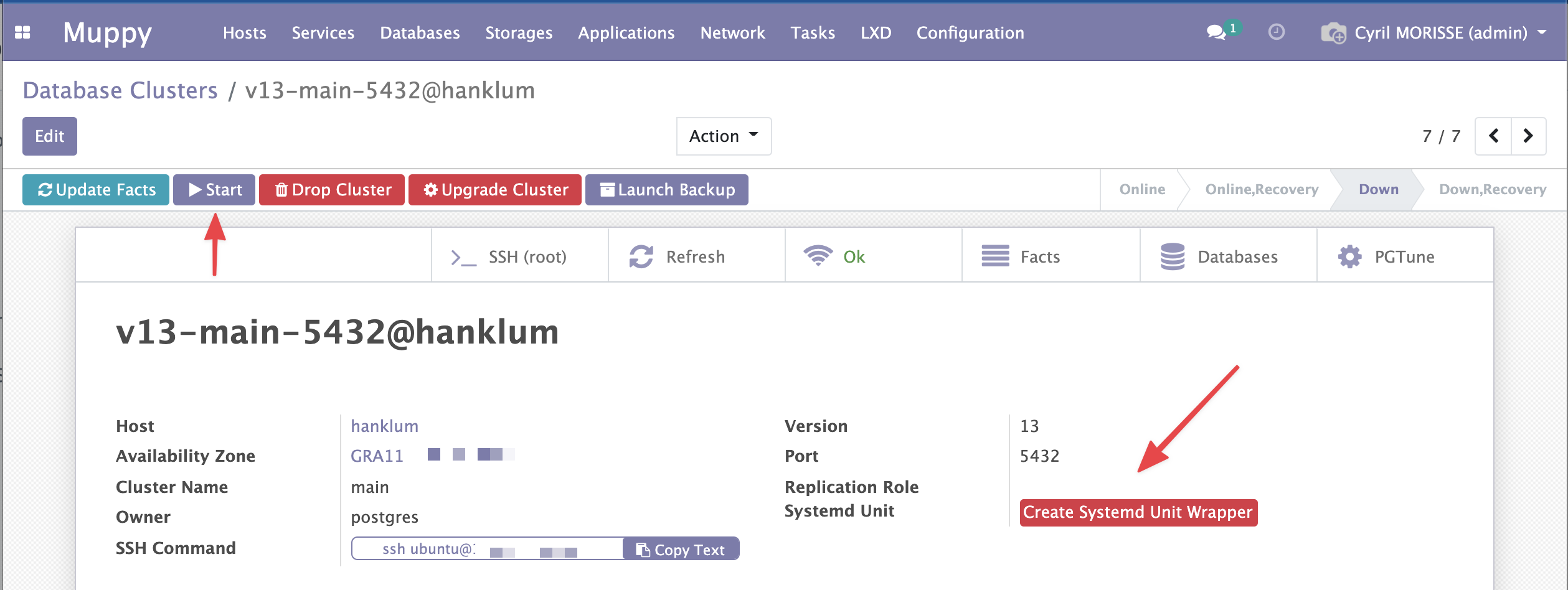Open the LXD menu

876,32
